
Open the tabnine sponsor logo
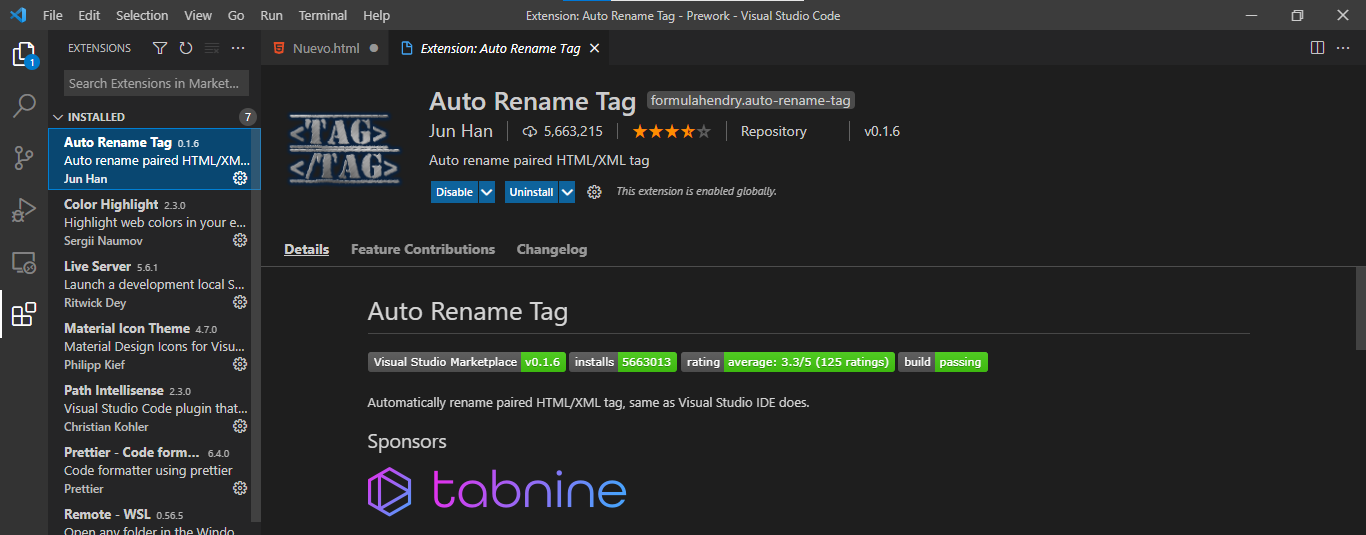[497, 491]
